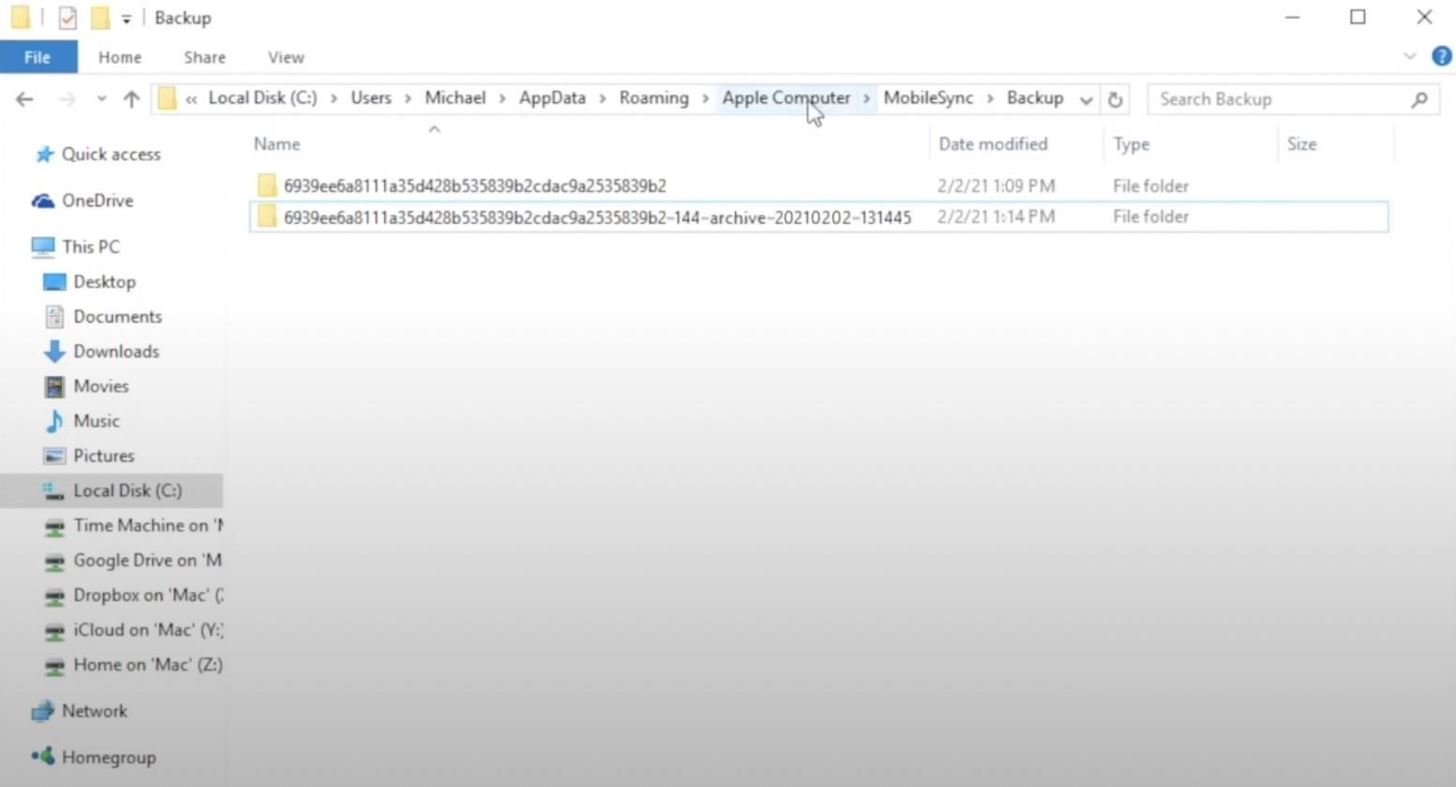The image size is (1456, 787).
Task: Go to Apple Computer in address path
Action: (x=787, y=98)
